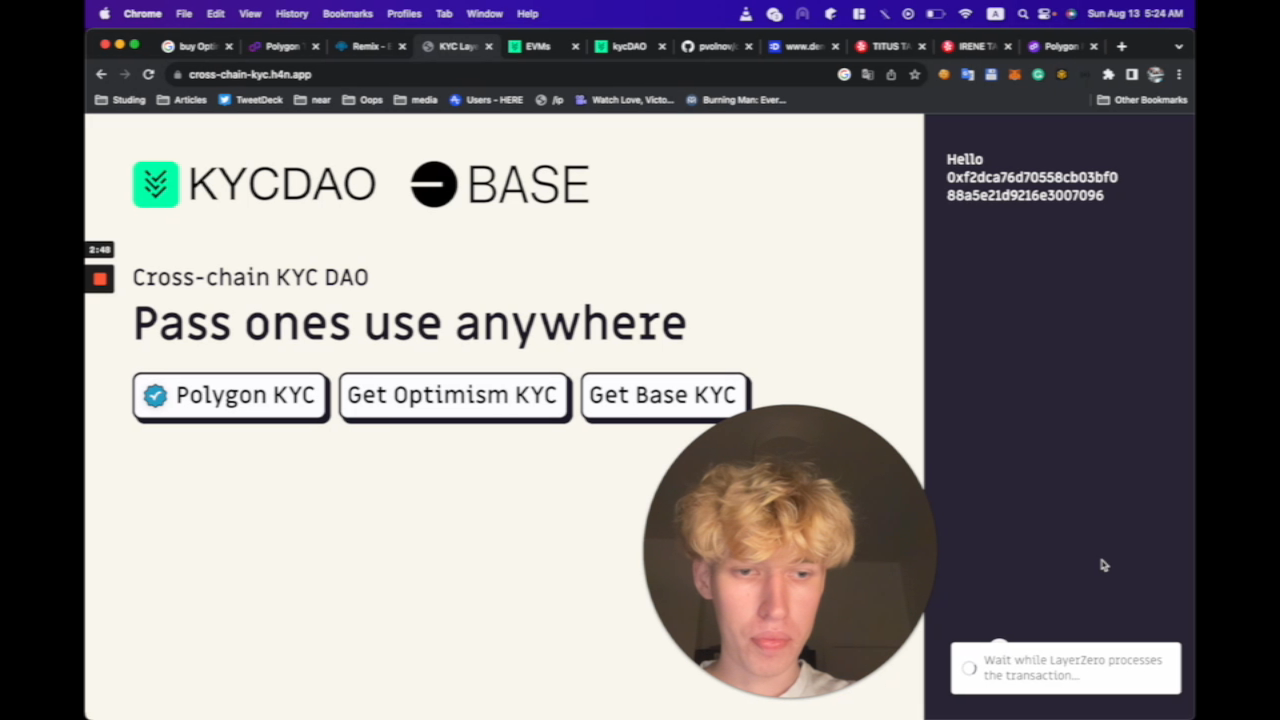Screen dimensions: 1280x720
Task: Open the Other Bookmarks folder
Action: 1142,100
